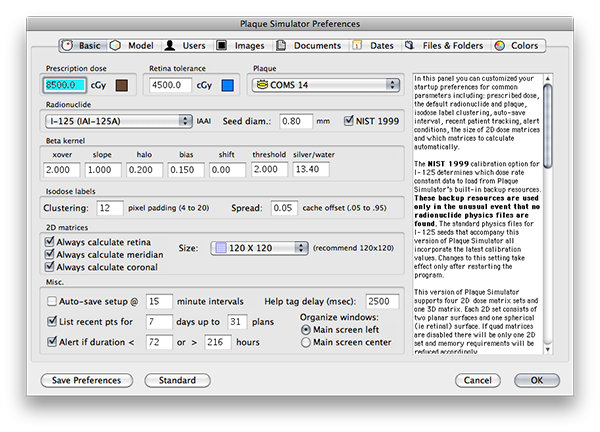
Task: Open the Plaque COMS 14 dropdown
Action: 326,85
